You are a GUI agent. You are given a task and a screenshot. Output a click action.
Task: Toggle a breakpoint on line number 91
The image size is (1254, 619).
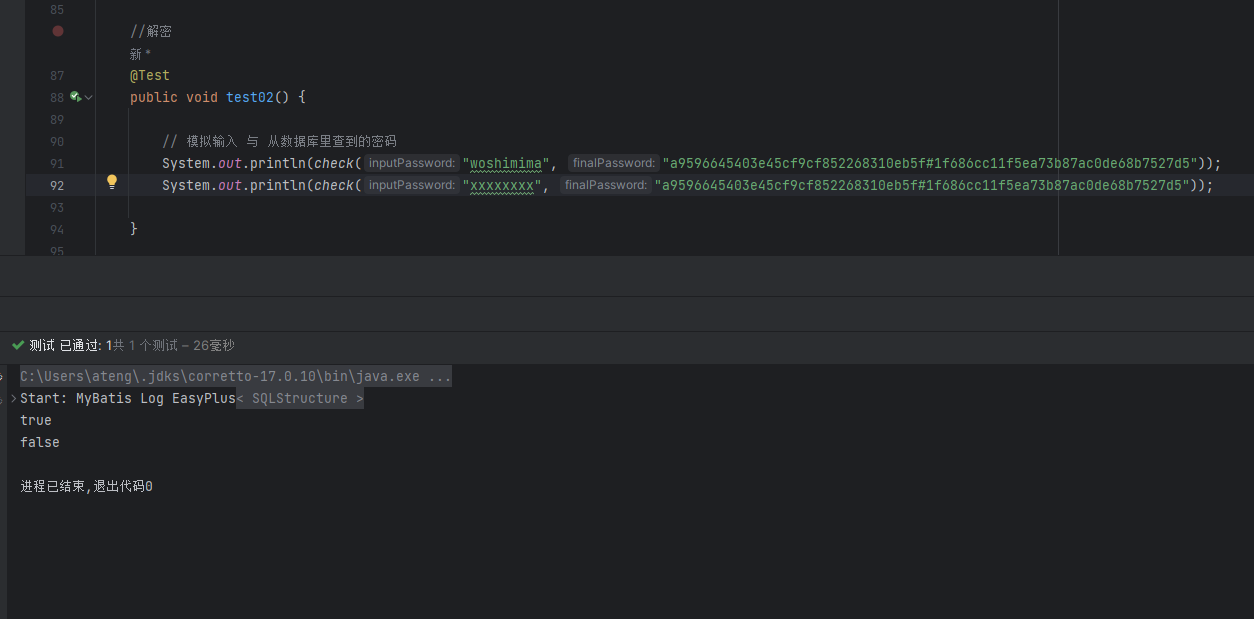tap(56, 163)
